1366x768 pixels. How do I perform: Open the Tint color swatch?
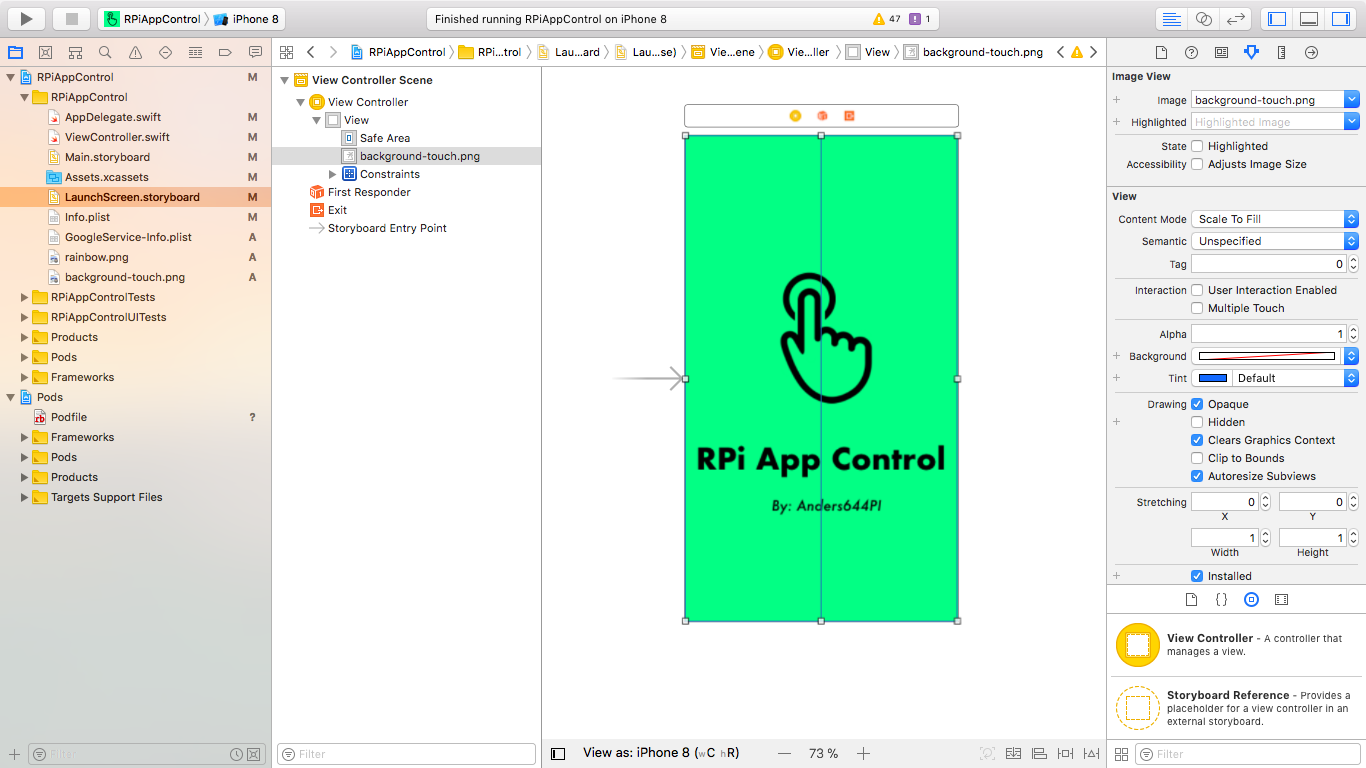[1211, 377]
